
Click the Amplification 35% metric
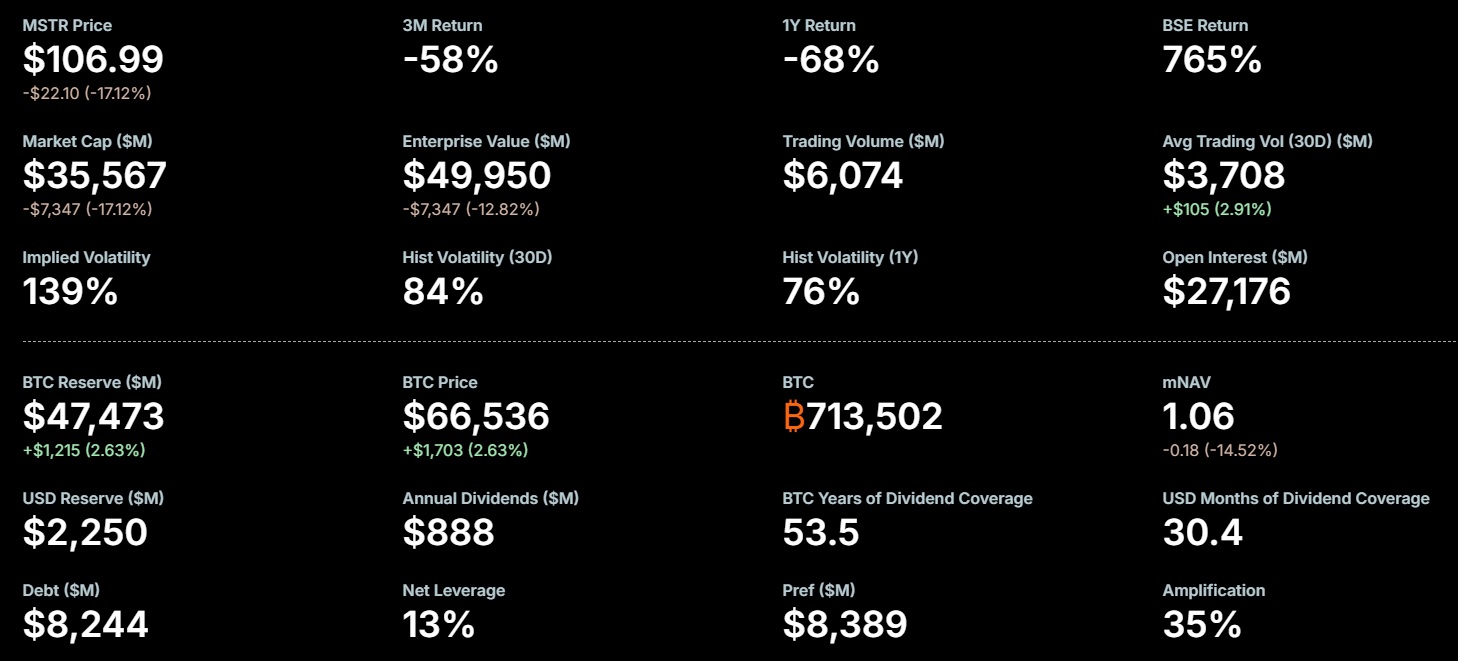click(x=1202, y=625)
